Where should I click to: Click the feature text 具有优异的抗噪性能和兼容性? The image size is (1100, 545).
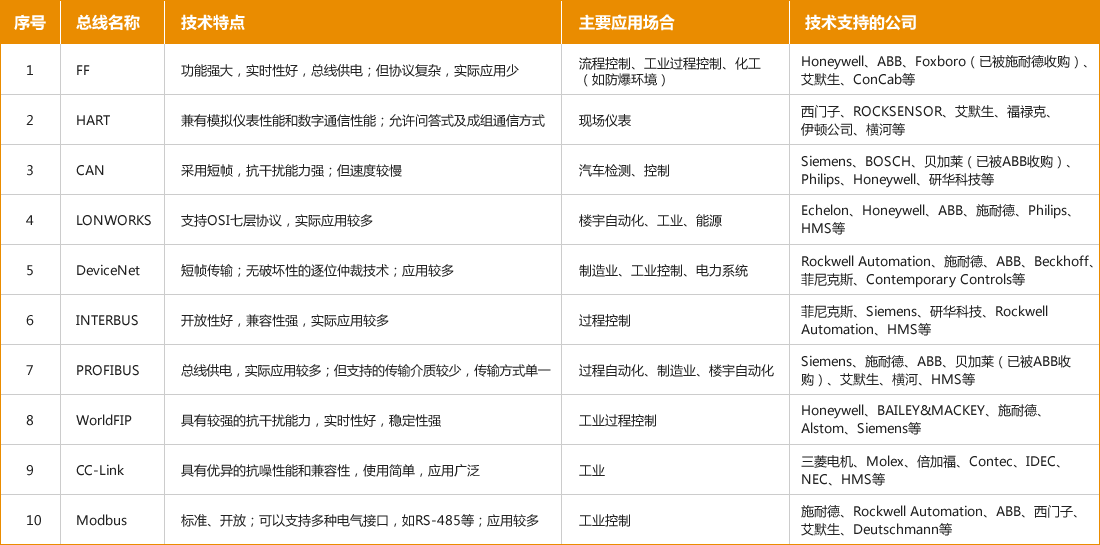click(x=265, y=470)
